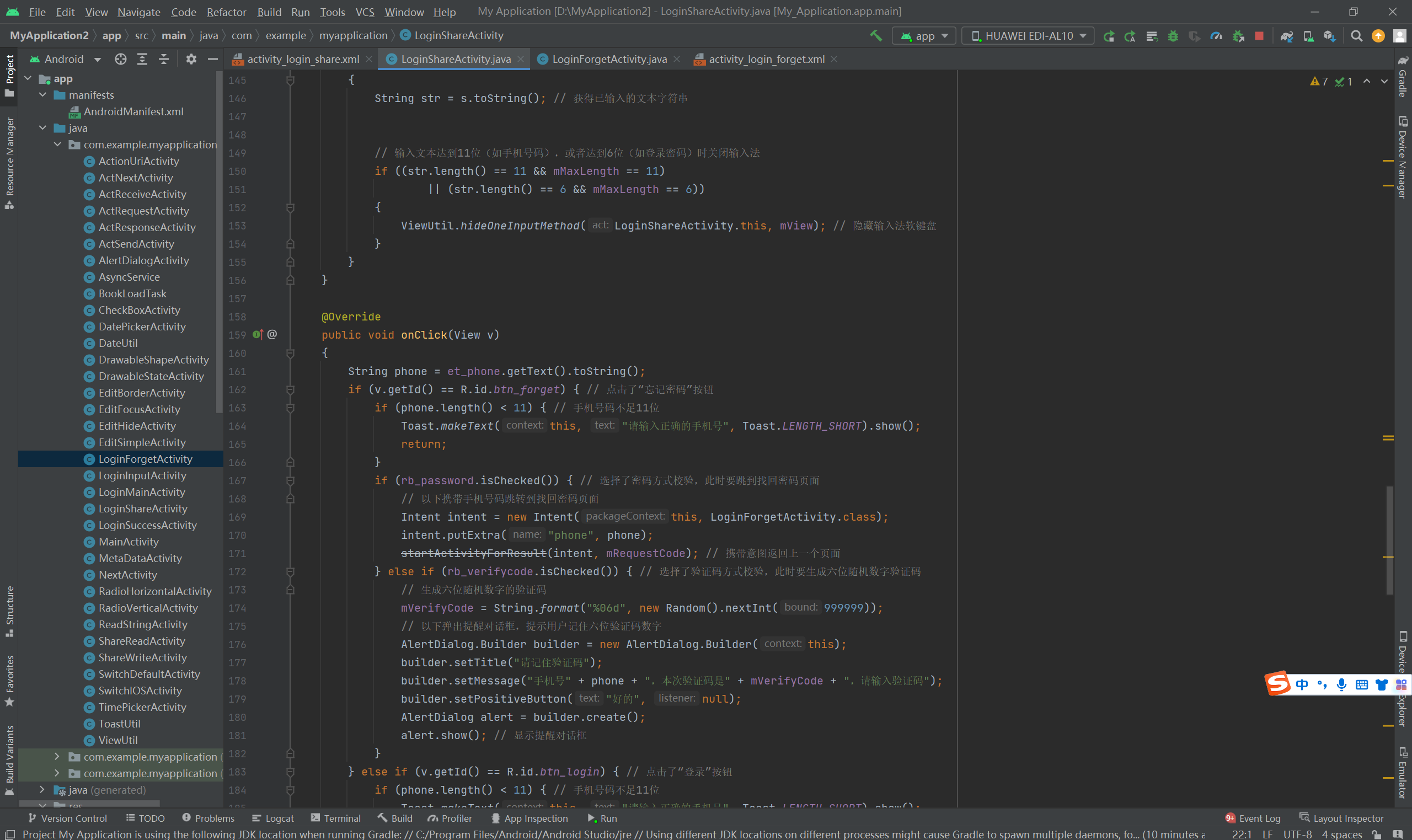1412x840 pixels.
Task: Open the Logcat tool window
Action: click(273, 818)
